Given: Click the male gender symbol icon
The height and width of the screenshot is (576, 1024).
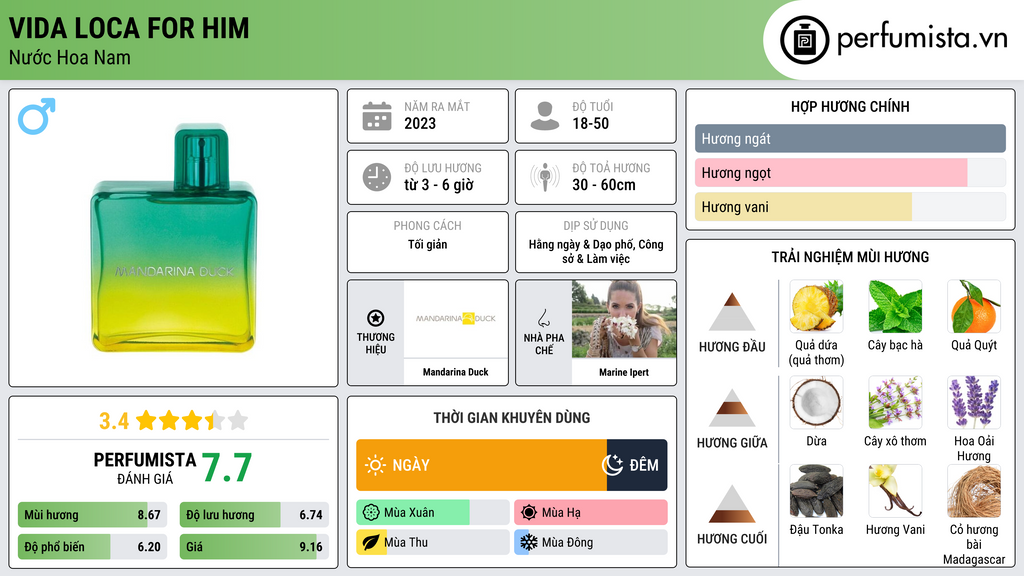Looking at the screenshot, I should pyautogui.click(x=37, y=116).
